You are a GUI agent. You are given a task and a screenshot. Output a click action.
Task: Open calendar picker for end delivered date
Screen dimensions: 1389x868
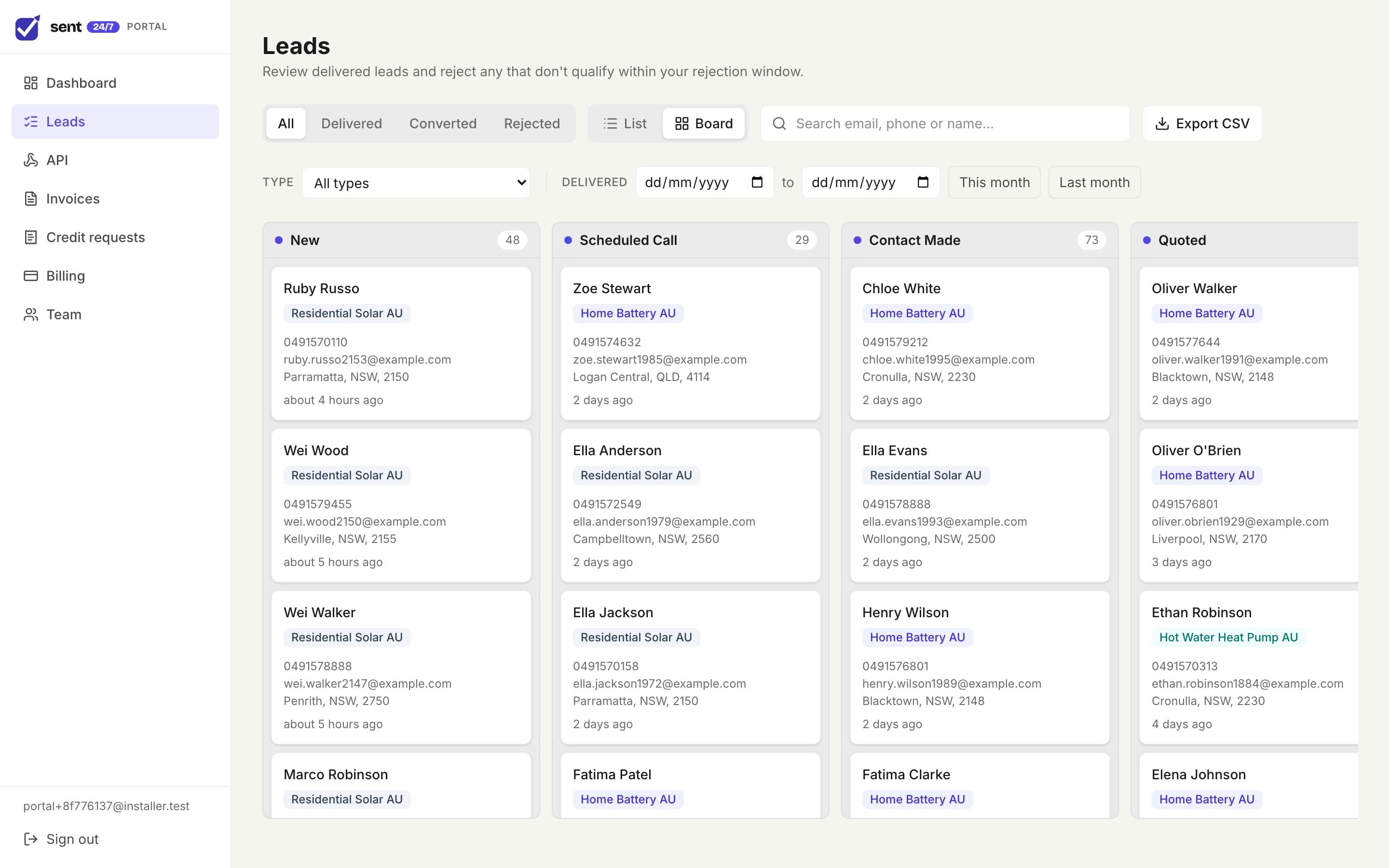click(923, 182)
